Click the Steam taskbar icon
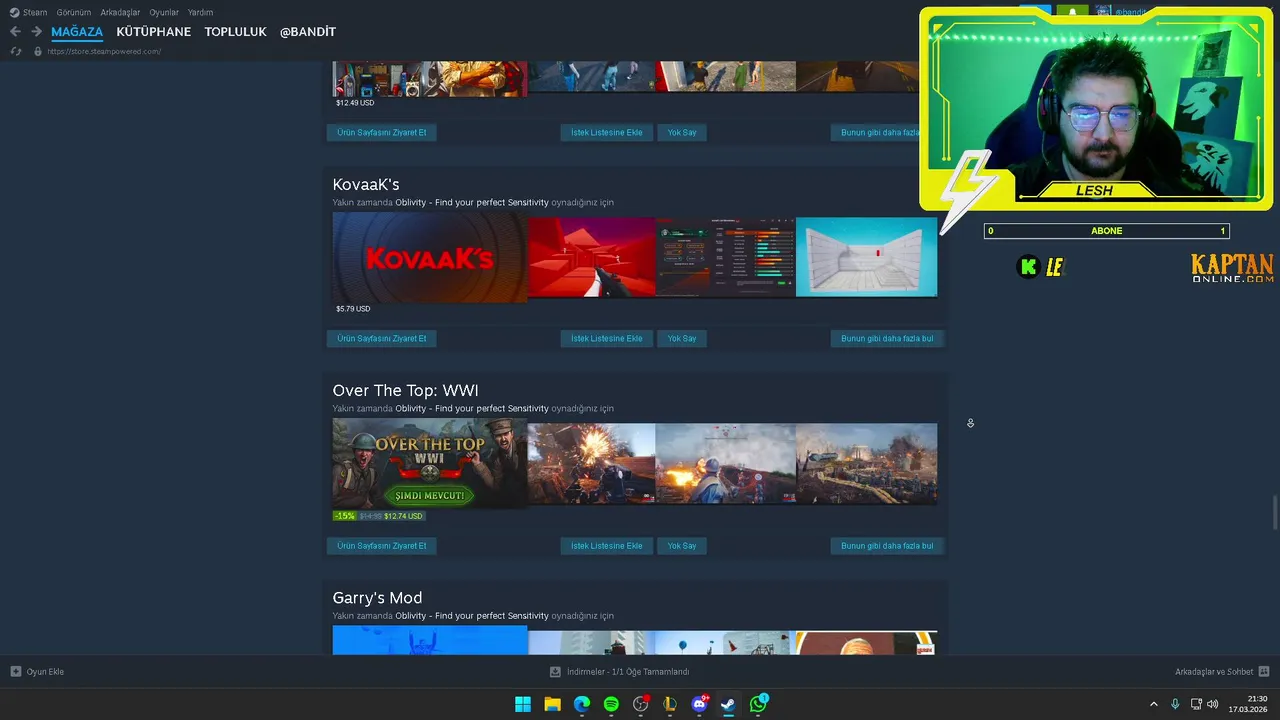Image resolution: width=1280 pixels, height=720 pixels. [728, 704]
